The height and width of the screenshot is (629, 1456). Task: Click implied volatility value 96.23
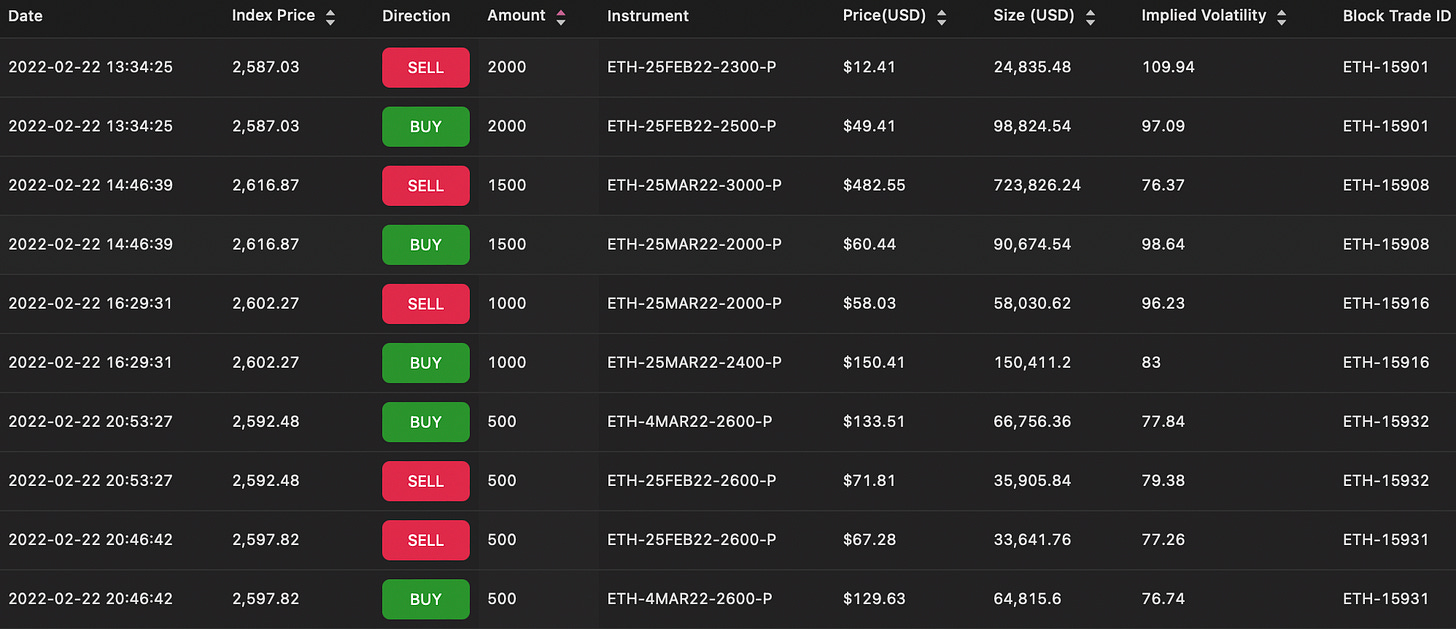(x=1163, y=303)
